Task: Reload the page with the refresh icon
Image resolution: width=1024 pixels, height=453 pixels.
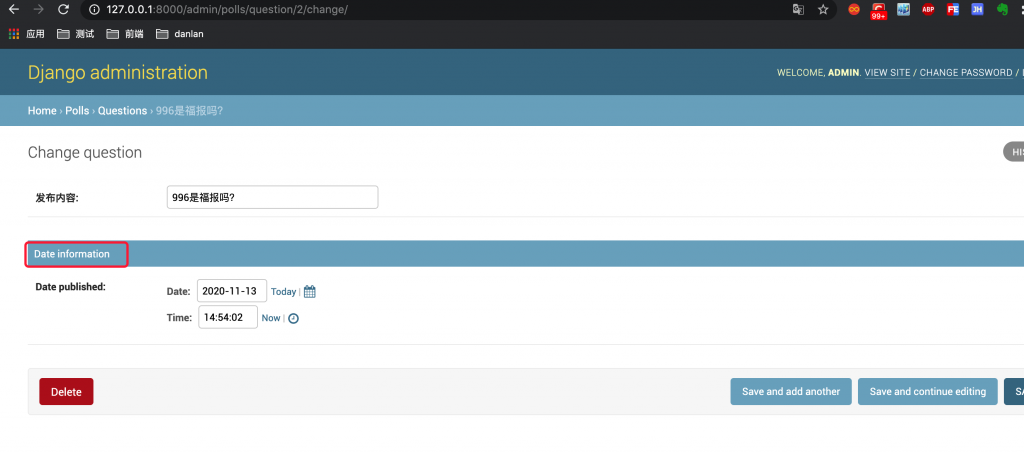Action: point(63,9)
